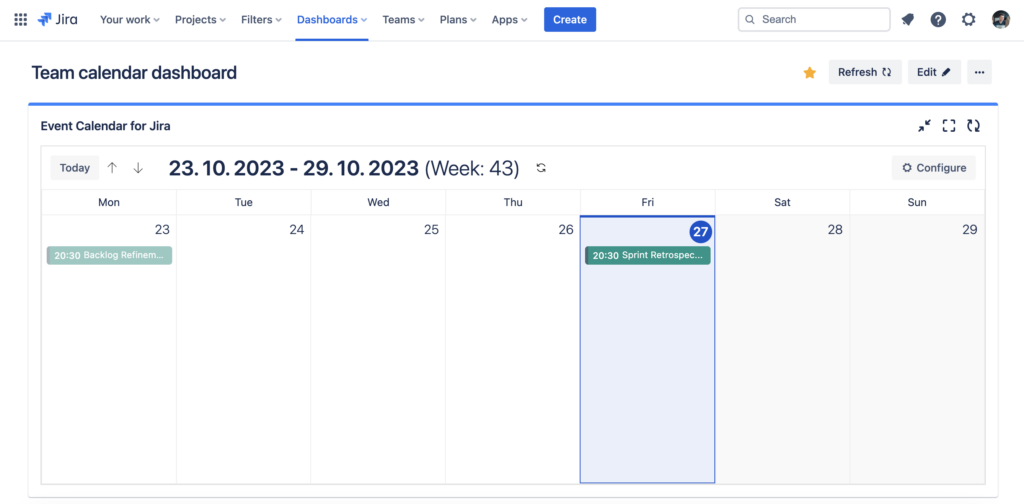Open the Sprint Retrospective event on Friday
This screenshot has width=1024, height=504.
point(647,256)
